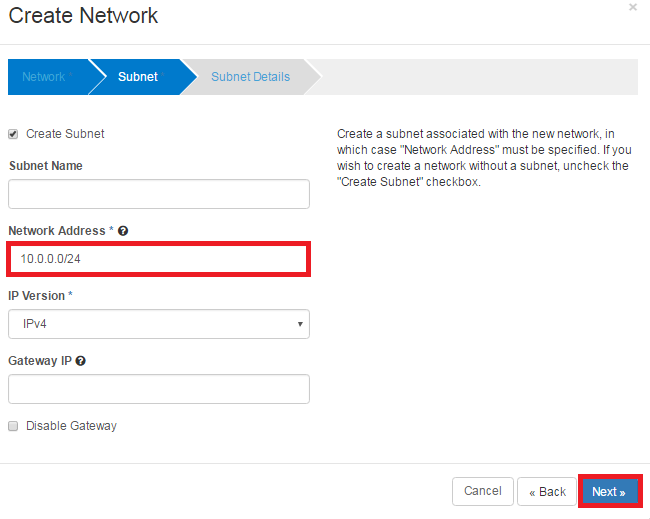
Task: Click the Network Address field showing 10.0.0.0/24
Action: 158,259
